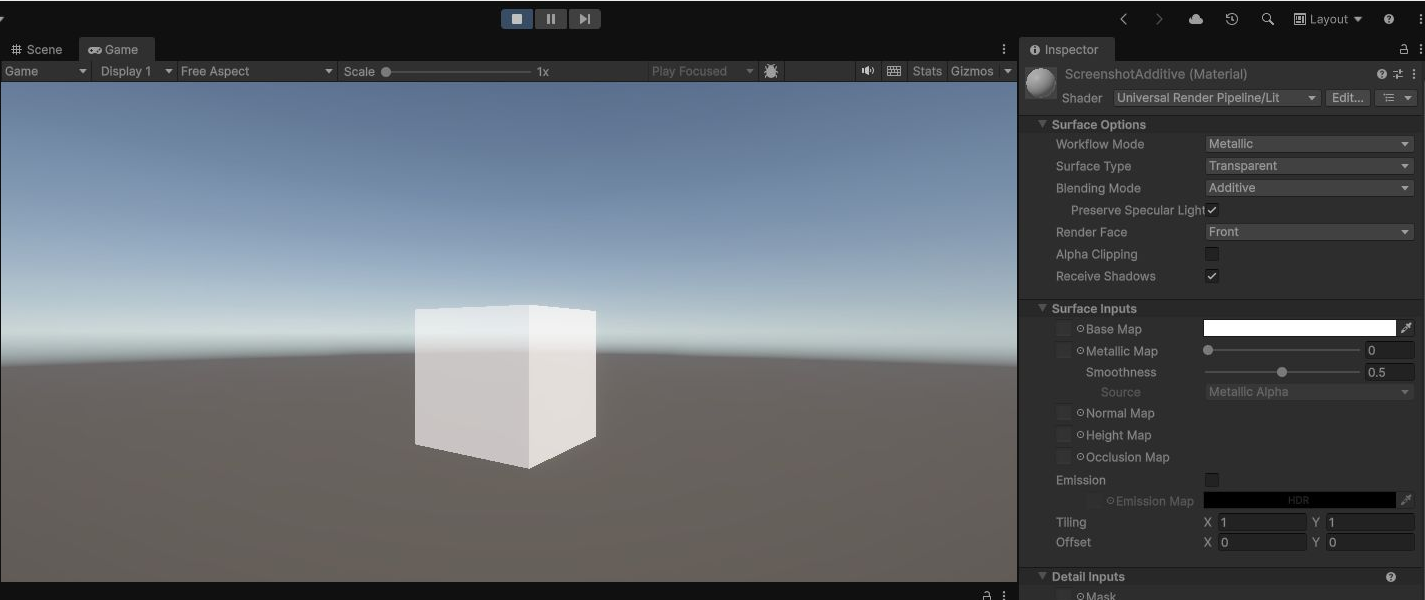Click the material preview sphere icon
The image size is (1425, 600).
(1041, 83)
